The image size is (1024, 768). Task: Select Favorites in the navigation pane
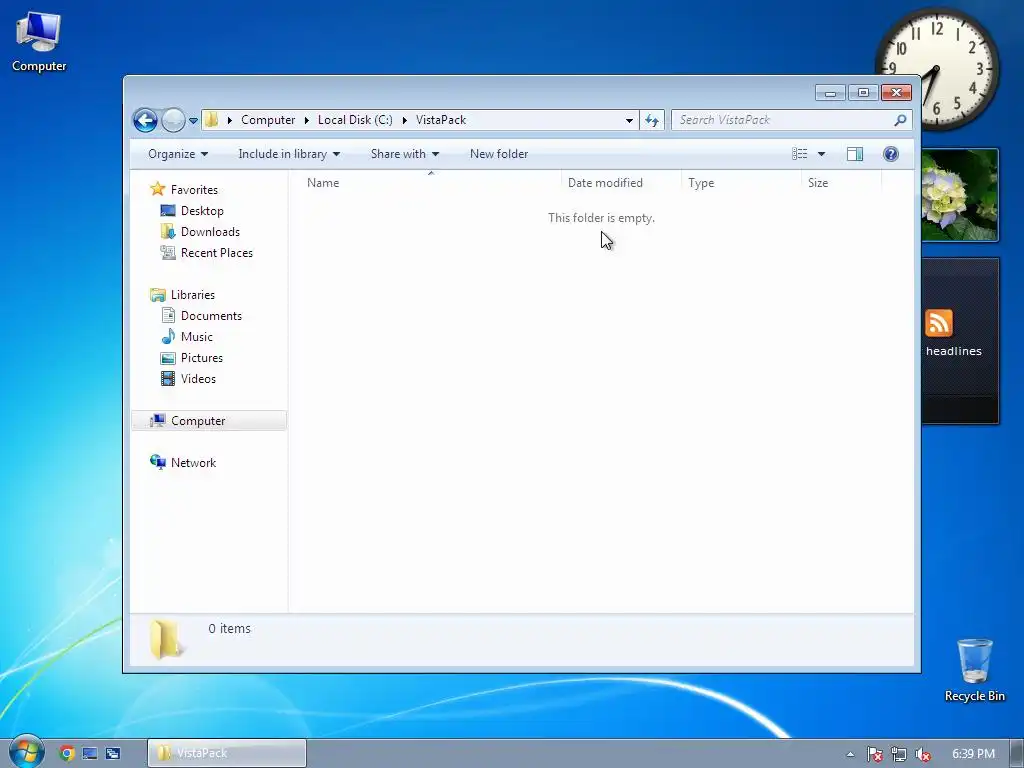pyautogui.click(x=194, y=190)
